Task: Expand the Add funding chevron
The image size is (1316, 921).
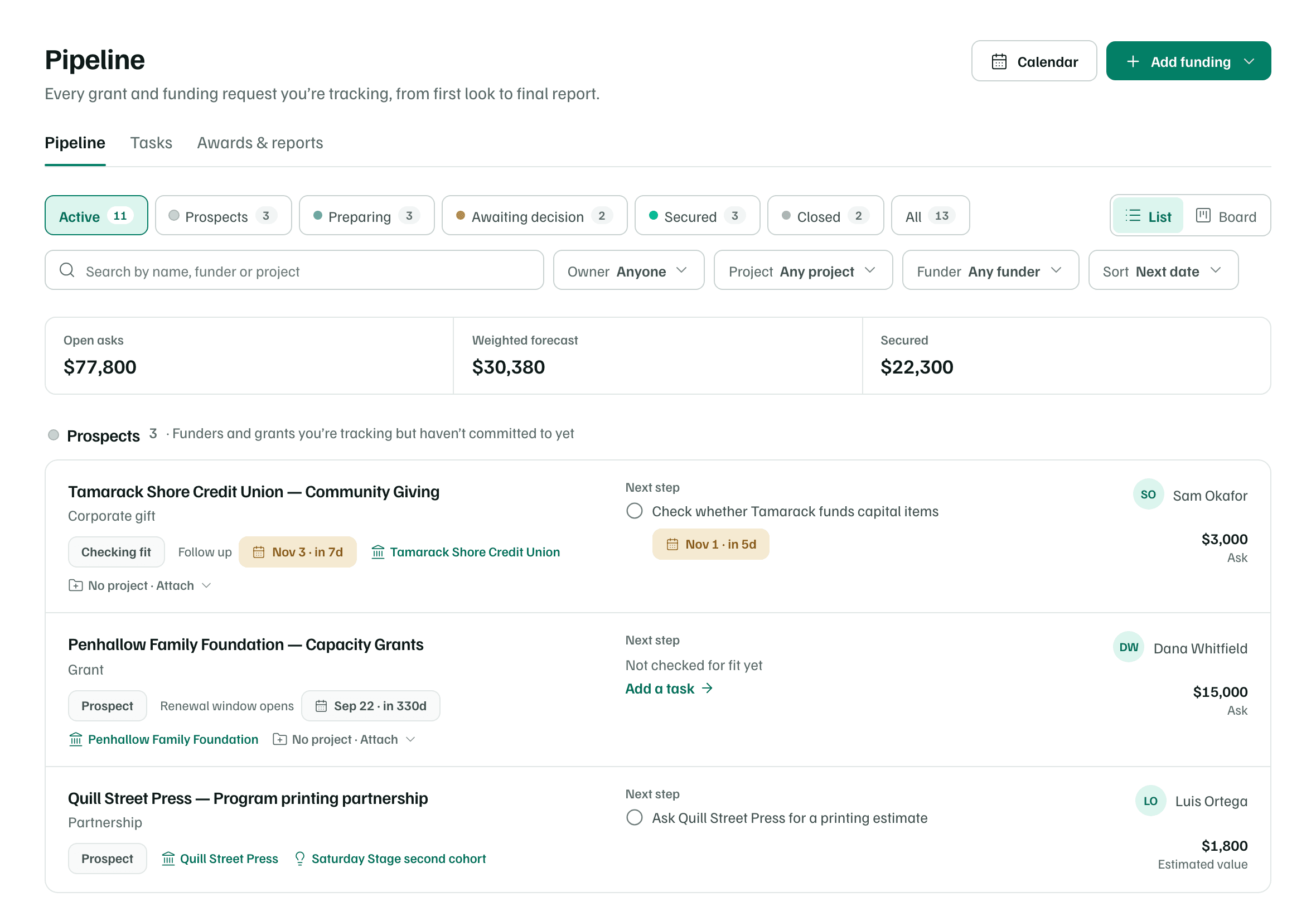Action: [1249, 61]
